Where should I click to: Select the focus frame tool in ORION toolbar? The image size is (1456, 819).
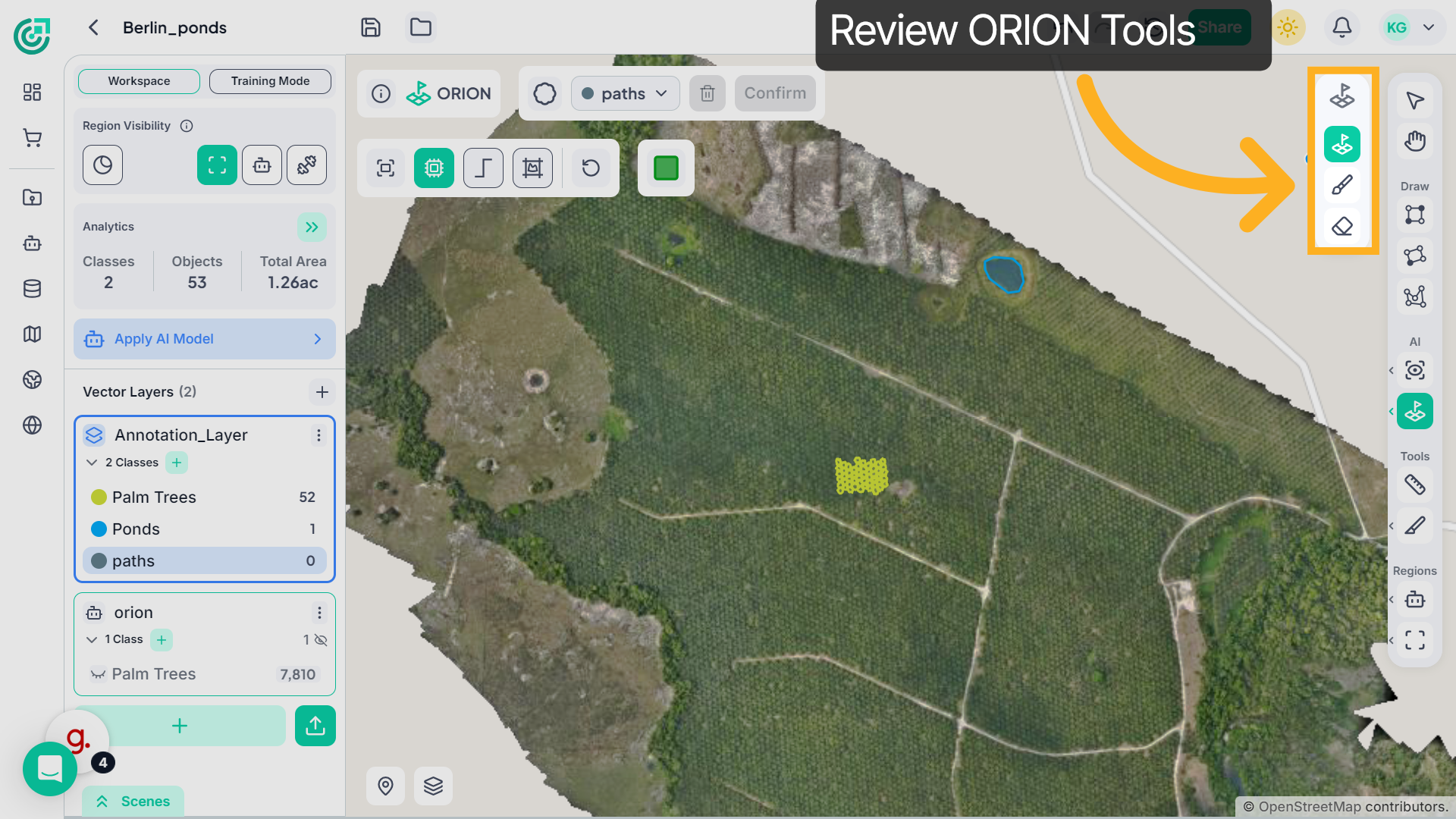(x=386, y=168)
